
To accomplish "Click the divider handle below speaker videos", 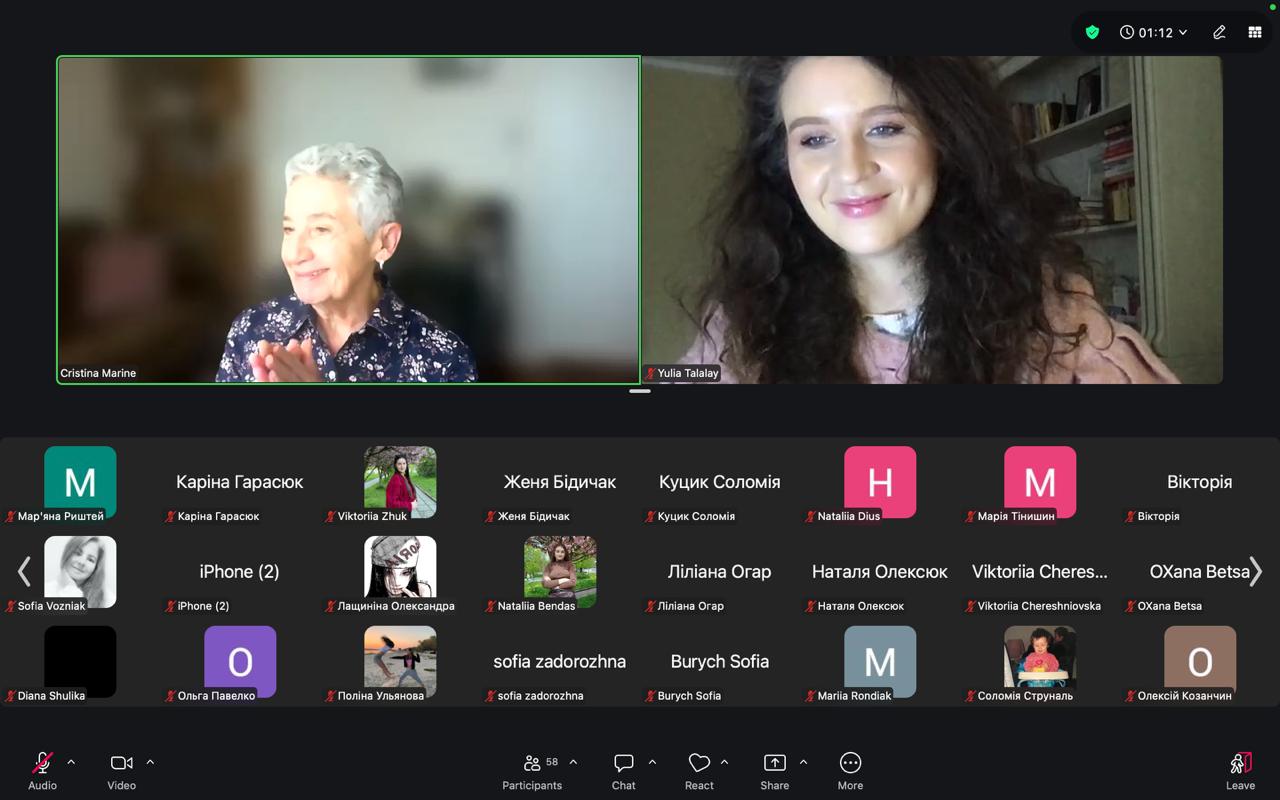I will click(640, 391).
